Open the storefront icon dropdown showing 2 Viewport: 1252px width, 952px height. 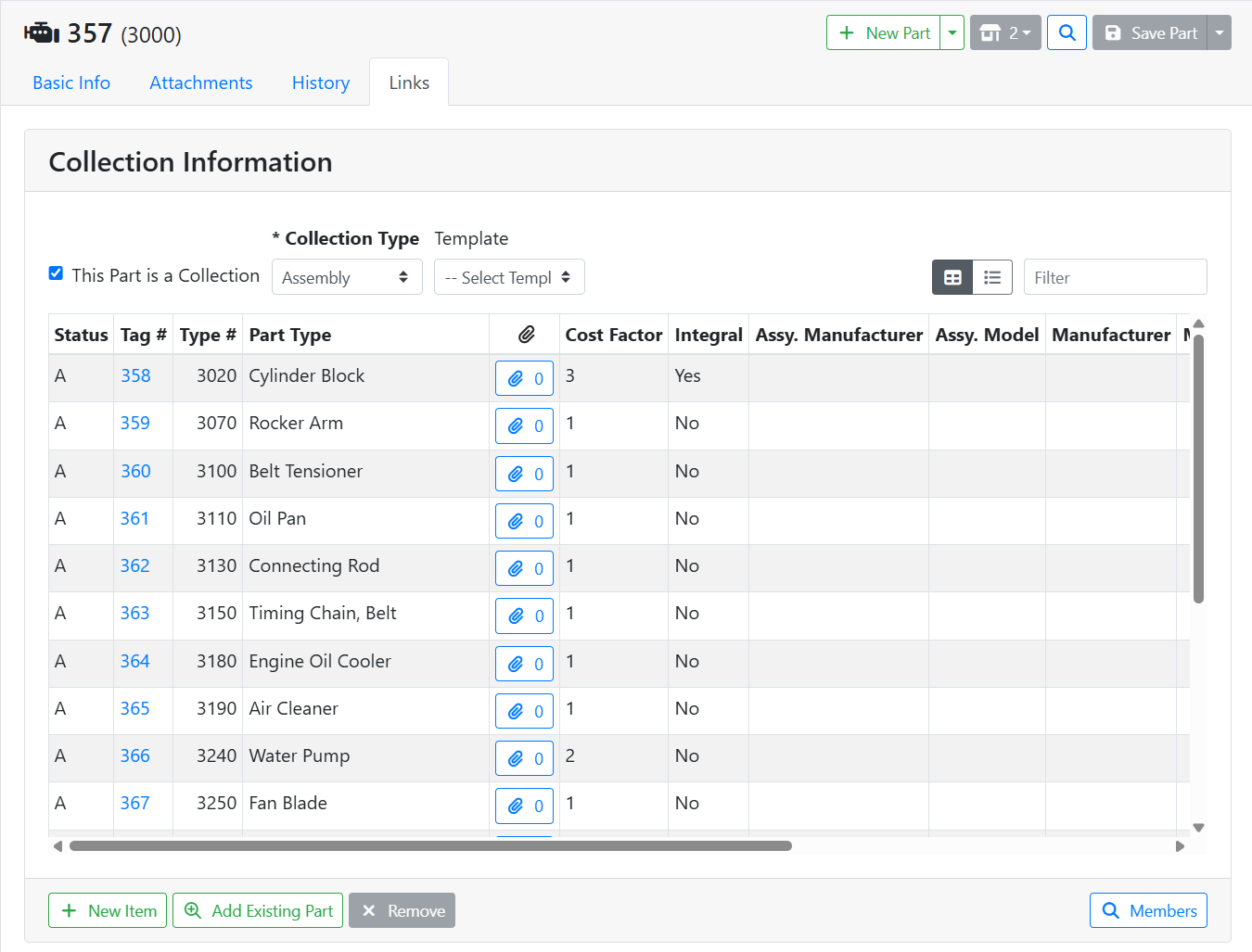click(x=1005, y=33)
